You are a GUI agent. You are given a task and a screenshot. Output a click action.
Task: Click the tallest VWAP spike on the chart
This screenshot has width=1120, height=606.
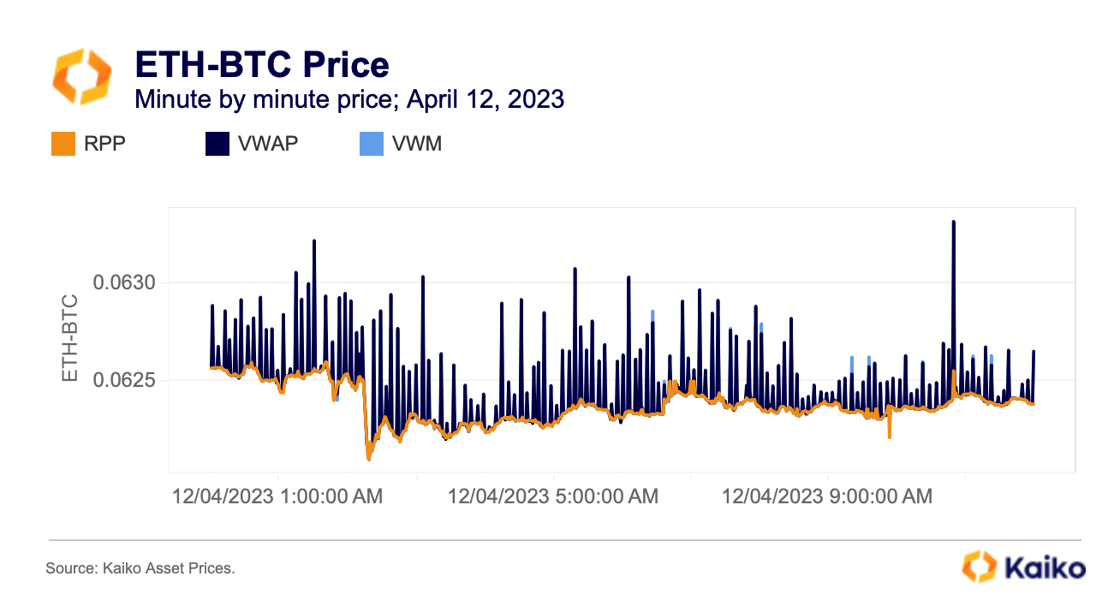(954, 222)
